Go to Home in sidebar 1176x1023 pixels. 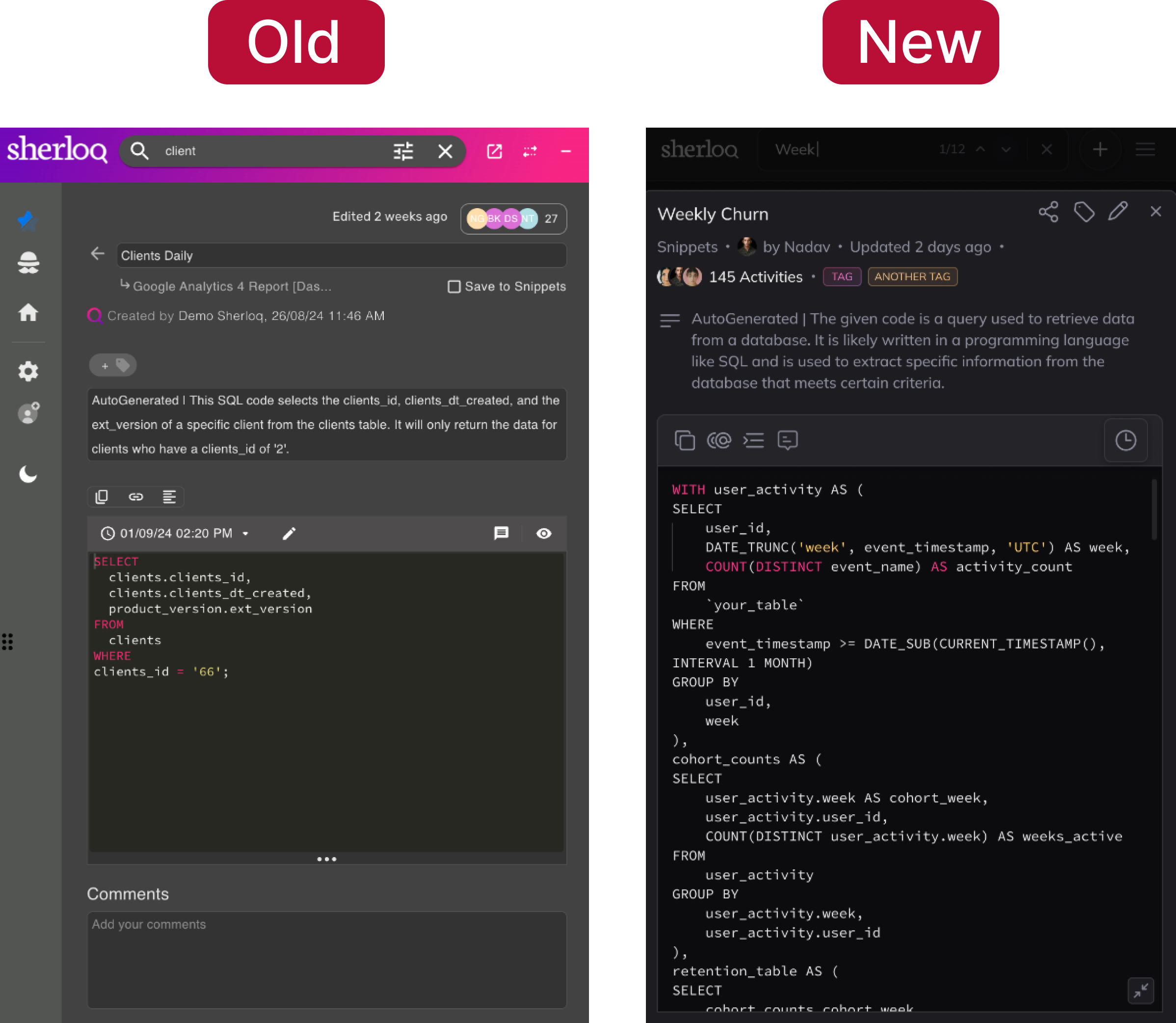tap(28, 312)
